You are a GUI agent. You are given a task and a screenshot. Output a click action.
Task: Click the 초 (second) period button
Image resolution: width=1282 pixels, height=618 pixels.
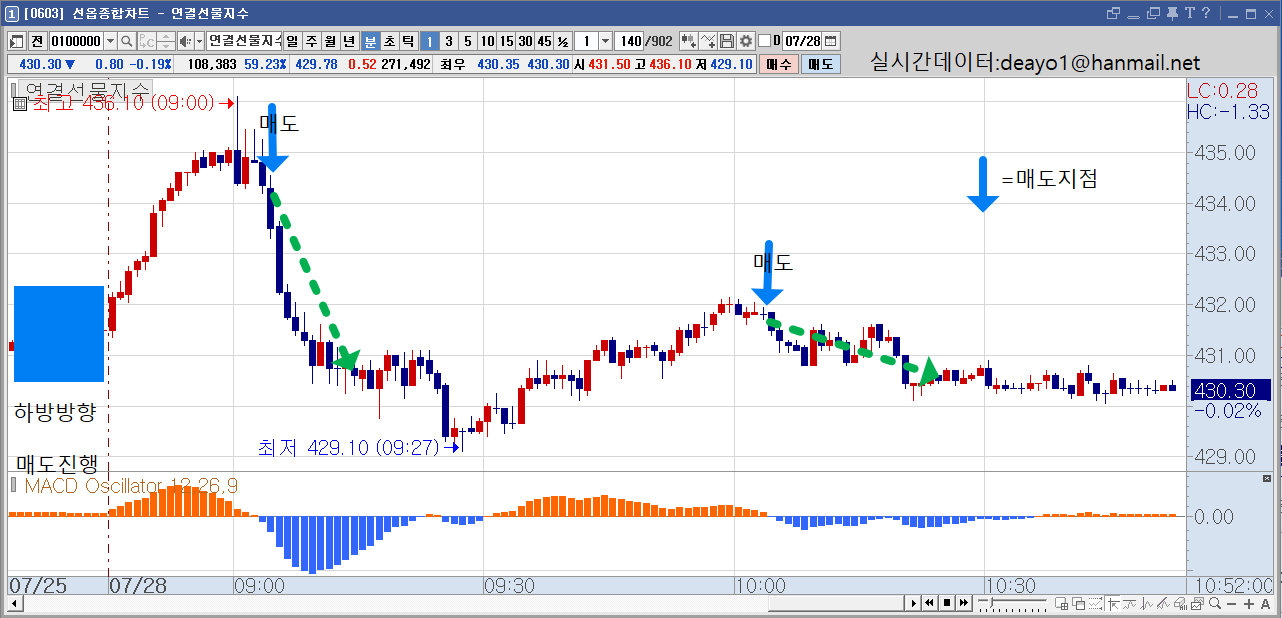click(x=389, y=41)
